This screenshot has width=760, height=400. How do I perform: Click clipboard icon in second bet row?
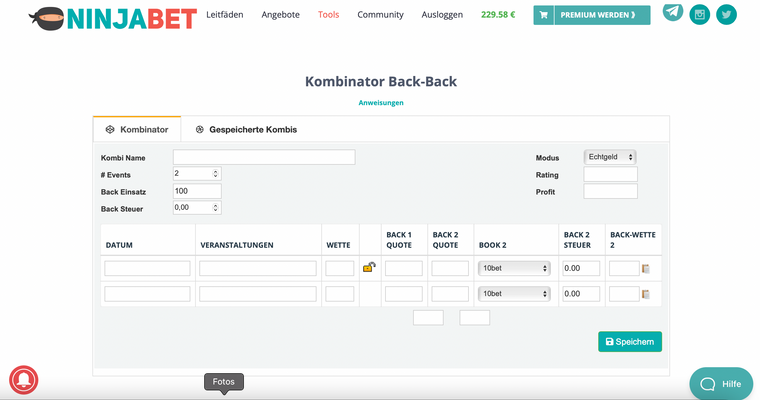click(646, 294)
